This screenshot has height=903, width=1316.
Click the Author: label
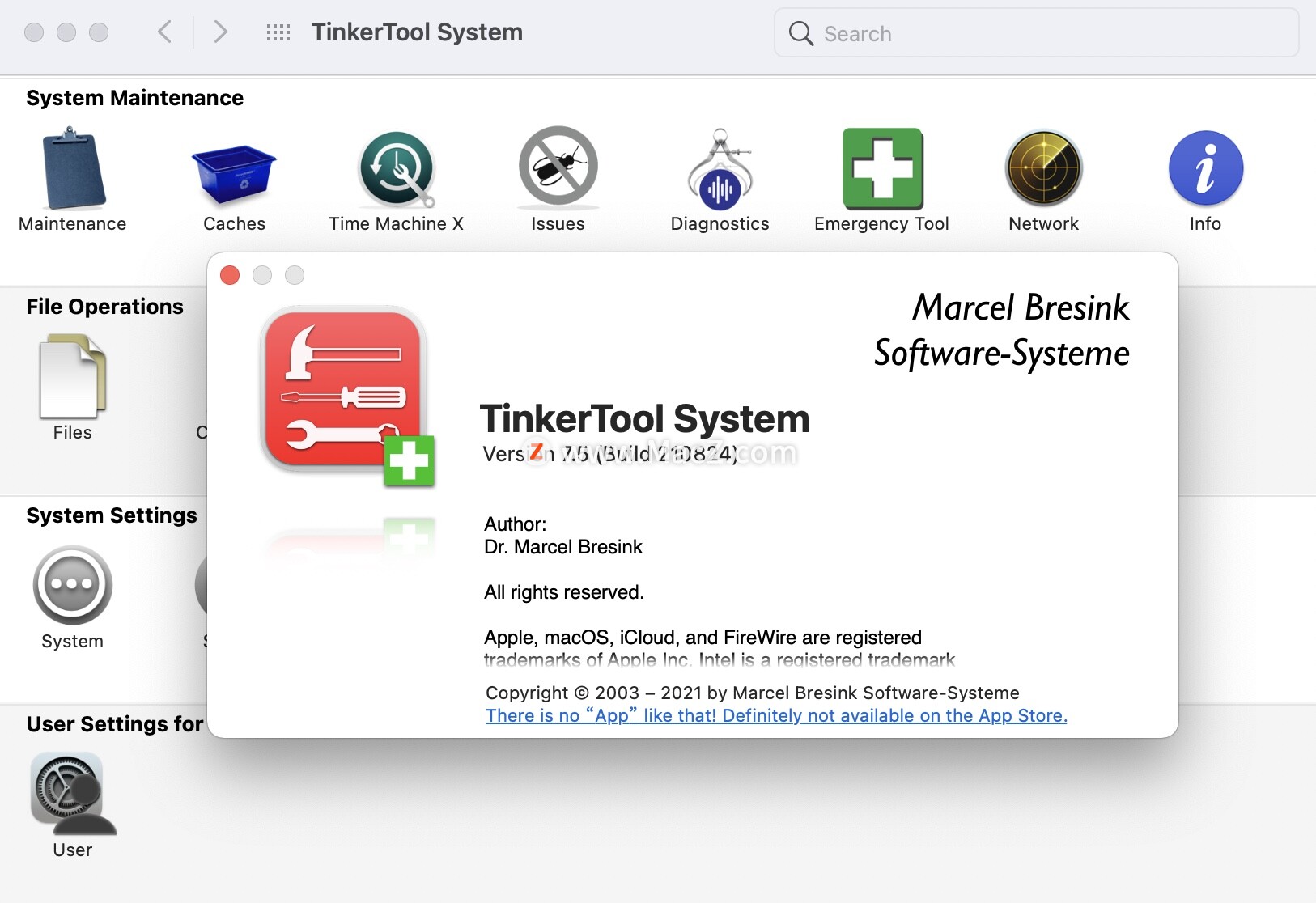tap(516, 524)
